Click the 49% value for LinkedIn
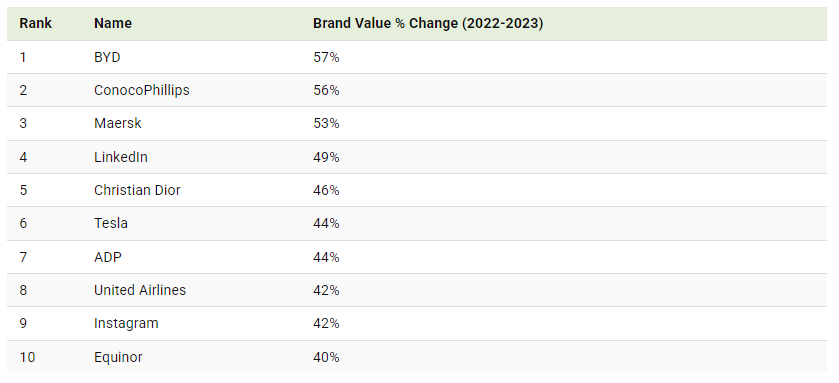 [x=326, y=157]
